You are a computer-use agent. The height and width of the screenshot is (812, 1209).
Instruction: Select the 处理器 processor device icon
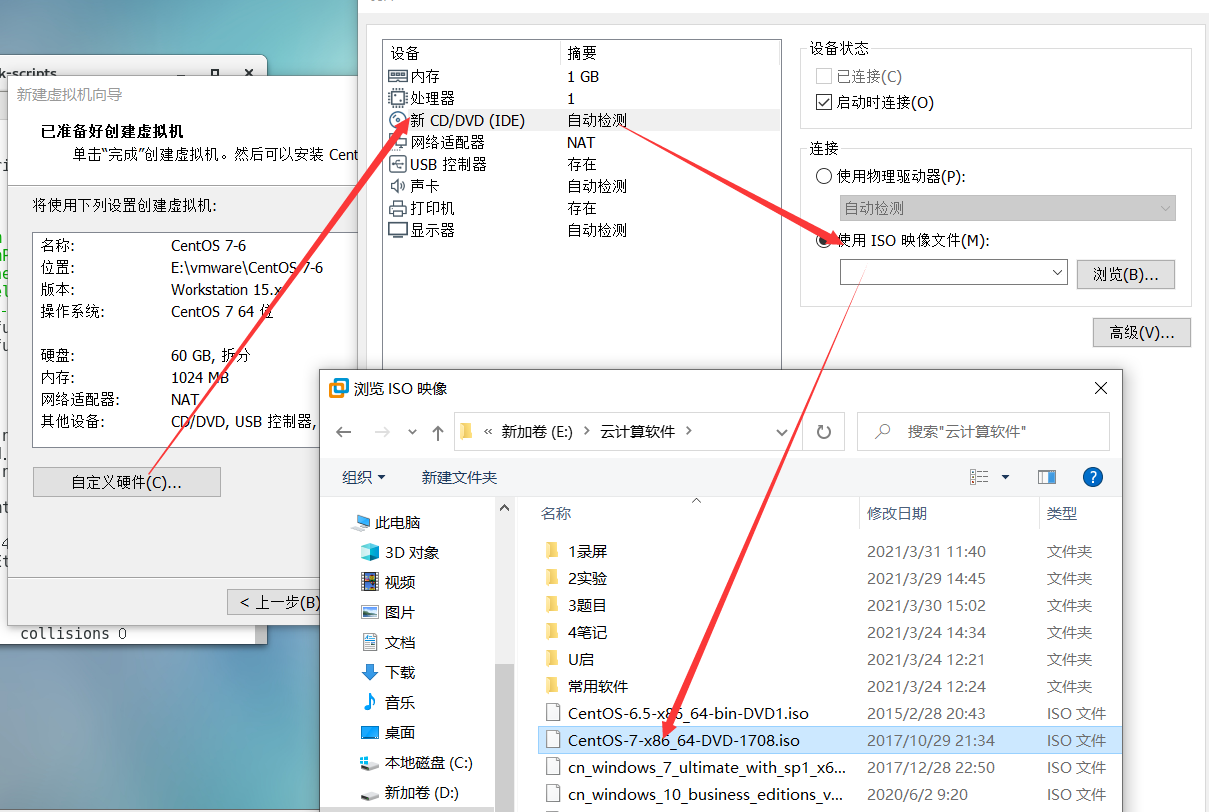coord(397,98)
